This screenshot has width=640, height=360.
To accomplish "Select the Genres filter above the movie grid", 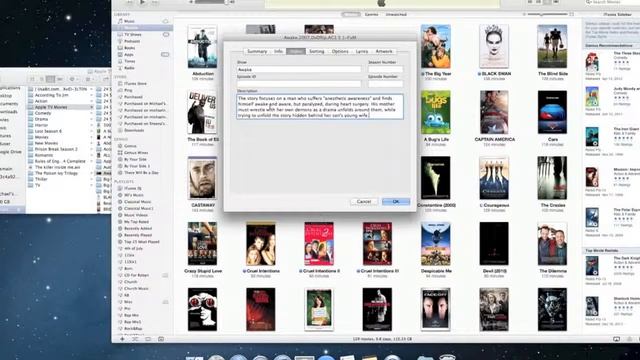I will pos(371,14).
